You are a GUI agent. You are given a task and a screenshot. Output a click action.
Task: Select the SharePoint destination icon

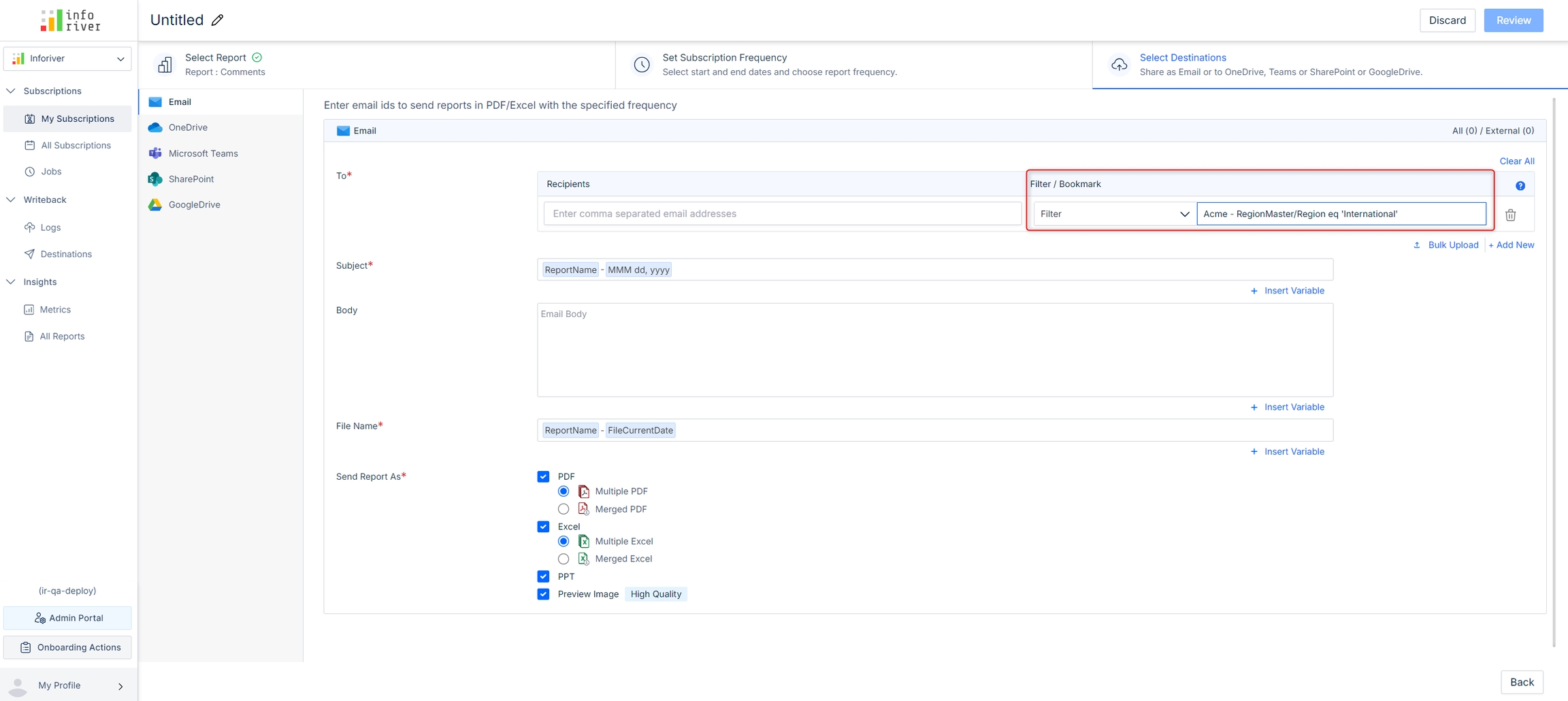[x=155, y=179]
